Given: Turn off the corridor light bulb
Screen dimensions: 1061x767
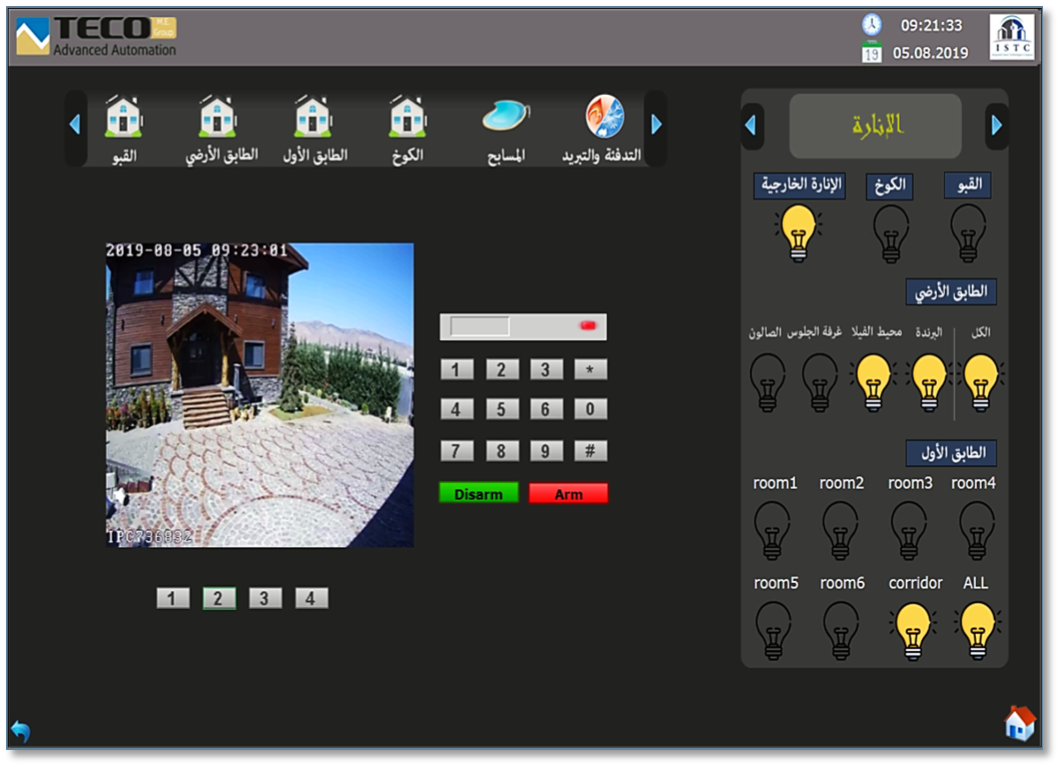Looking at the screenshot, I should tap(912, 632).
